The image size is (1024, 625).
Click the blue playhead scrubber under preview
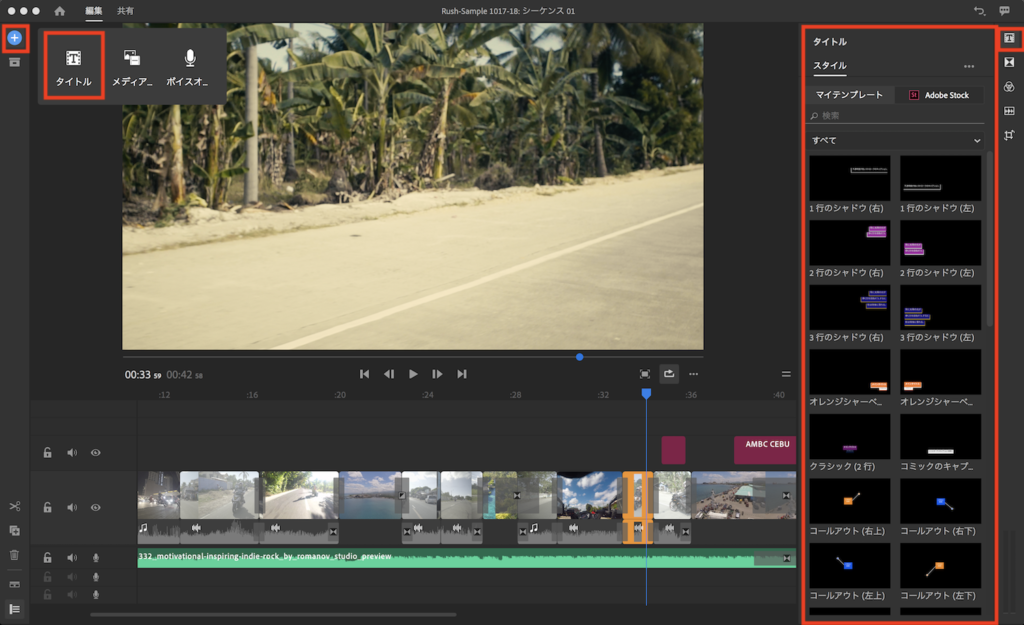click(x=579, y=357)
